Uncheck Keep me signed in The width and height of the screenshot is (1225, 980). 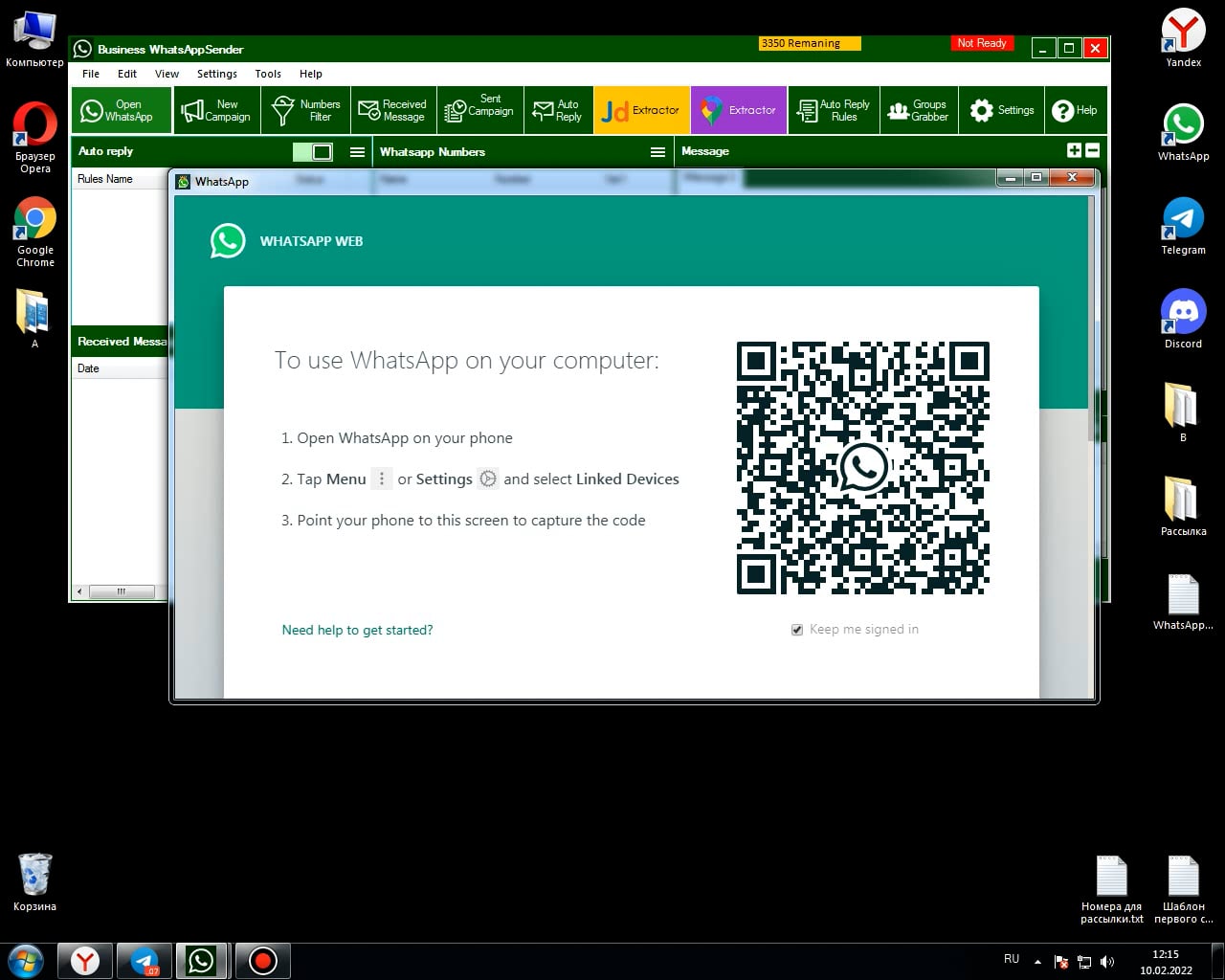coord(797,630)
